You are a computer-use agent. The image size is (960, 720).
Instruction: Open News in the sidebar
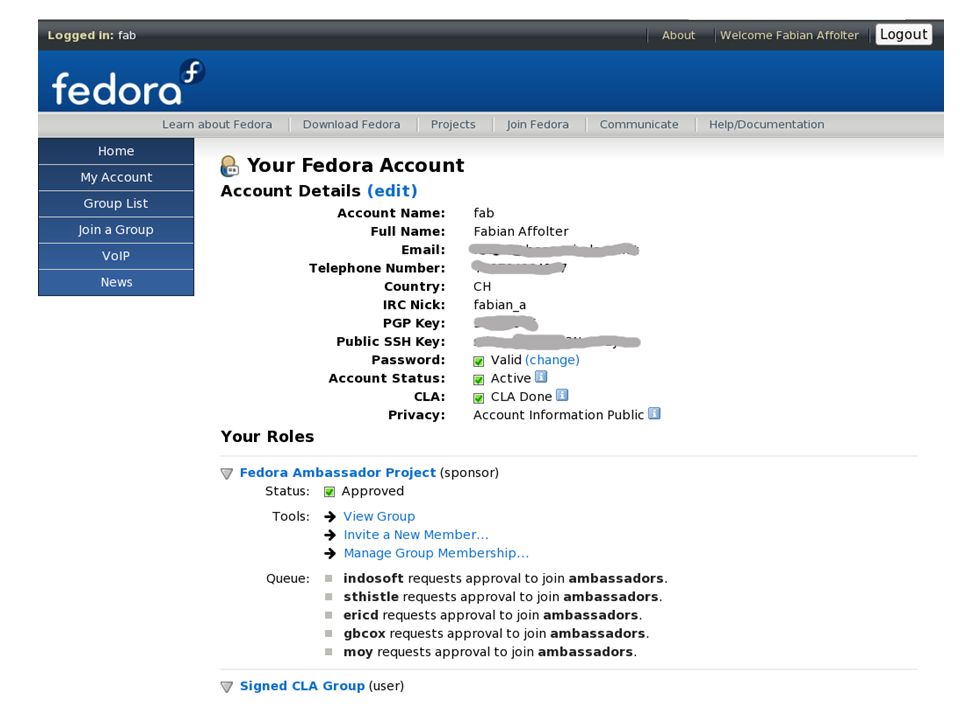pos(116,282)
